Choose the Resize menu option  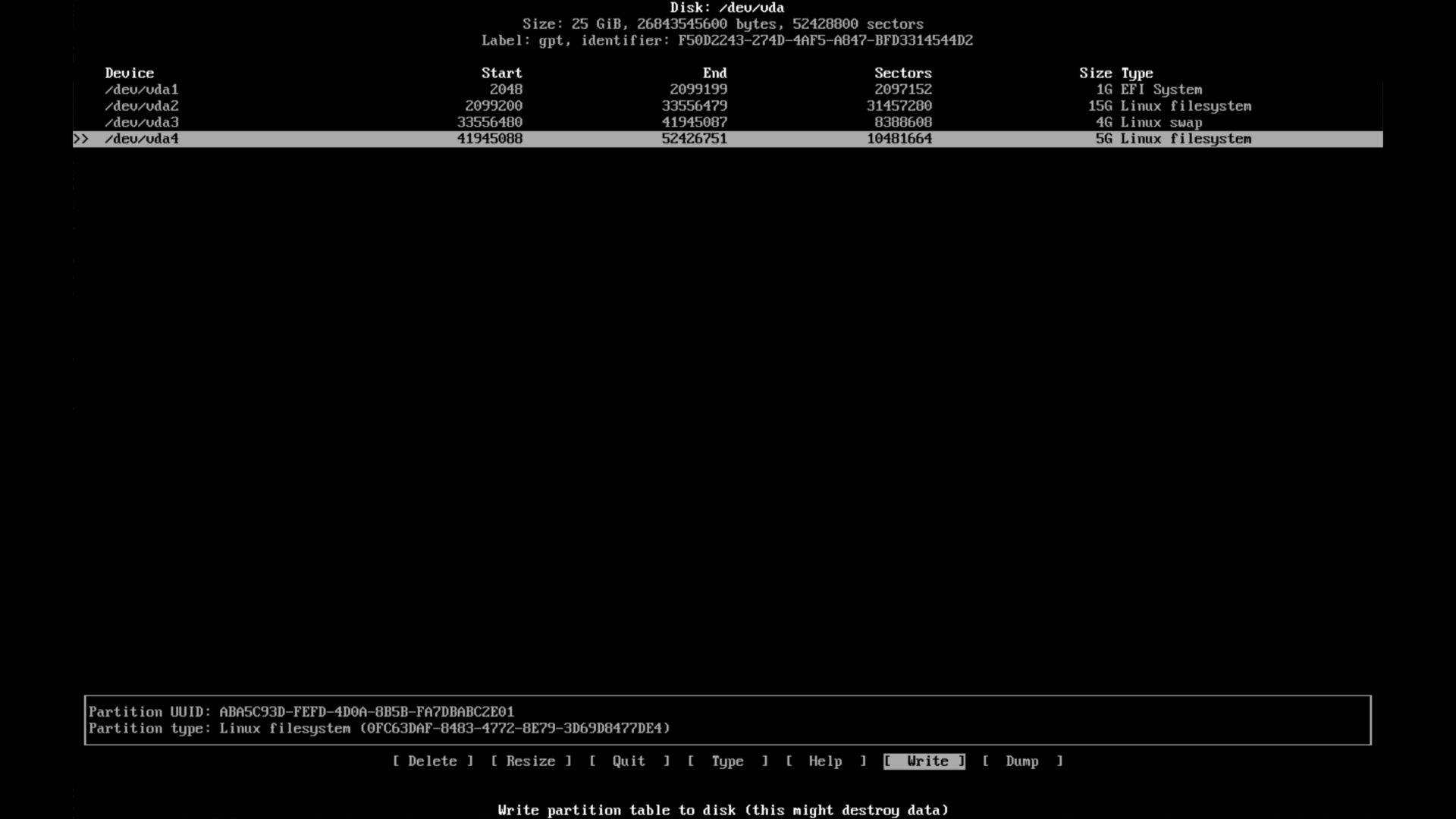tap(531, 761)
